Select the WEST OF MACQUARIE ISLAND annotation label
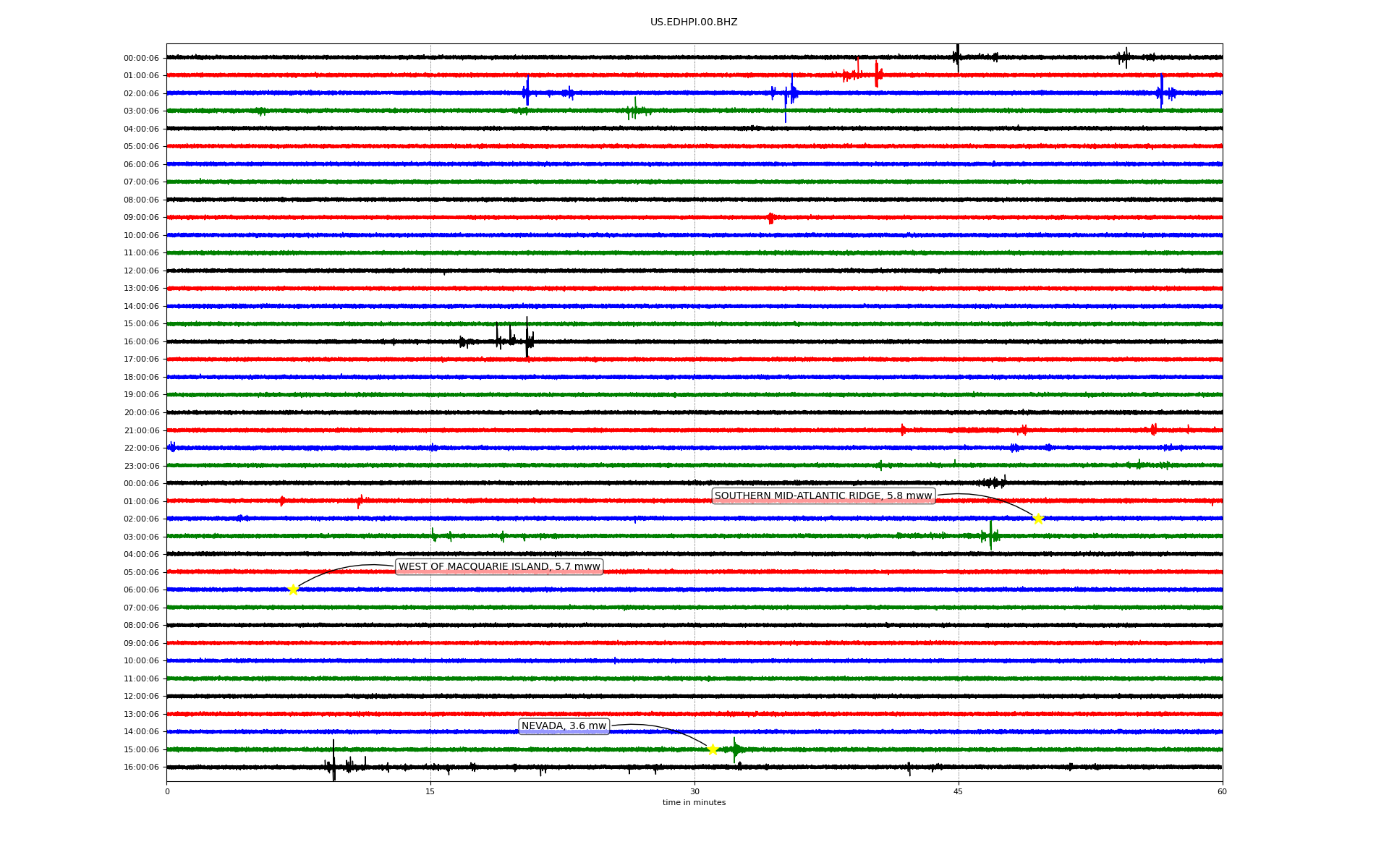Screen dimensions: 1389x868 [x=499, y=567]
